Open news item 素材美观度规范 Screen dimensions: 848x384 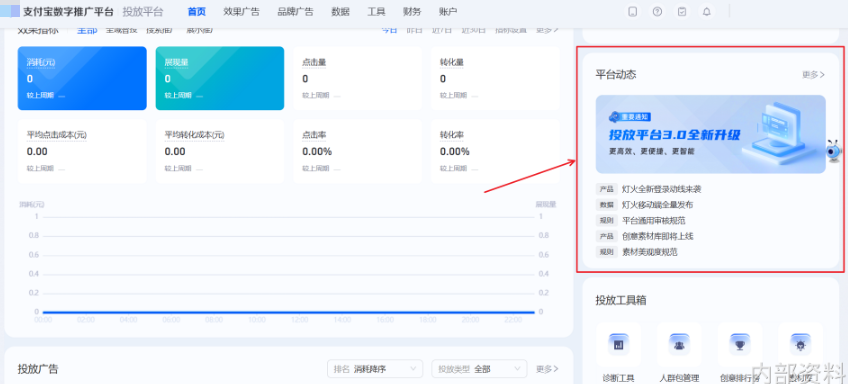[650, 252]
